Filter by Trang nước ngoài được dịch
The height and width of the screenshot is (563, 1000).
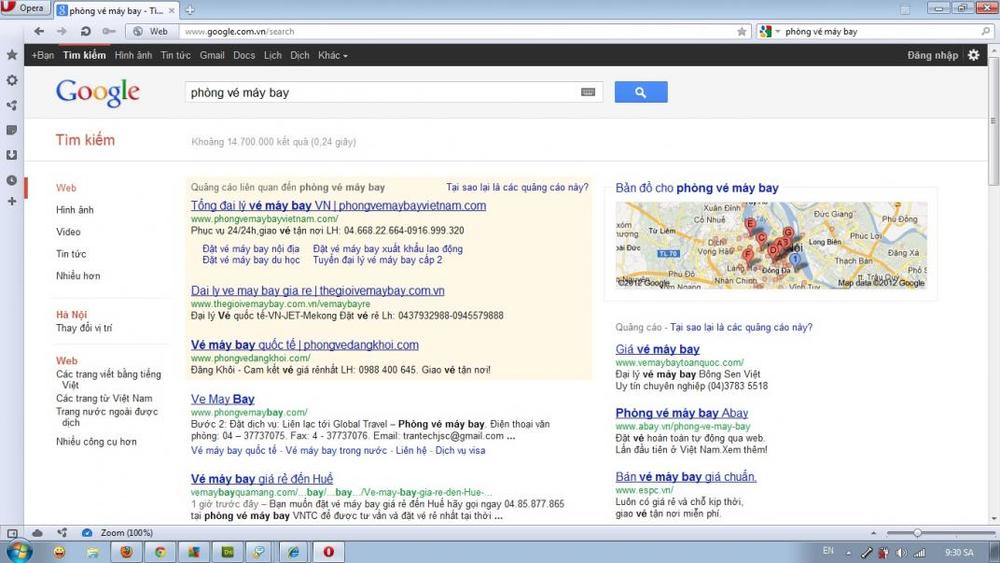point(107,417)
